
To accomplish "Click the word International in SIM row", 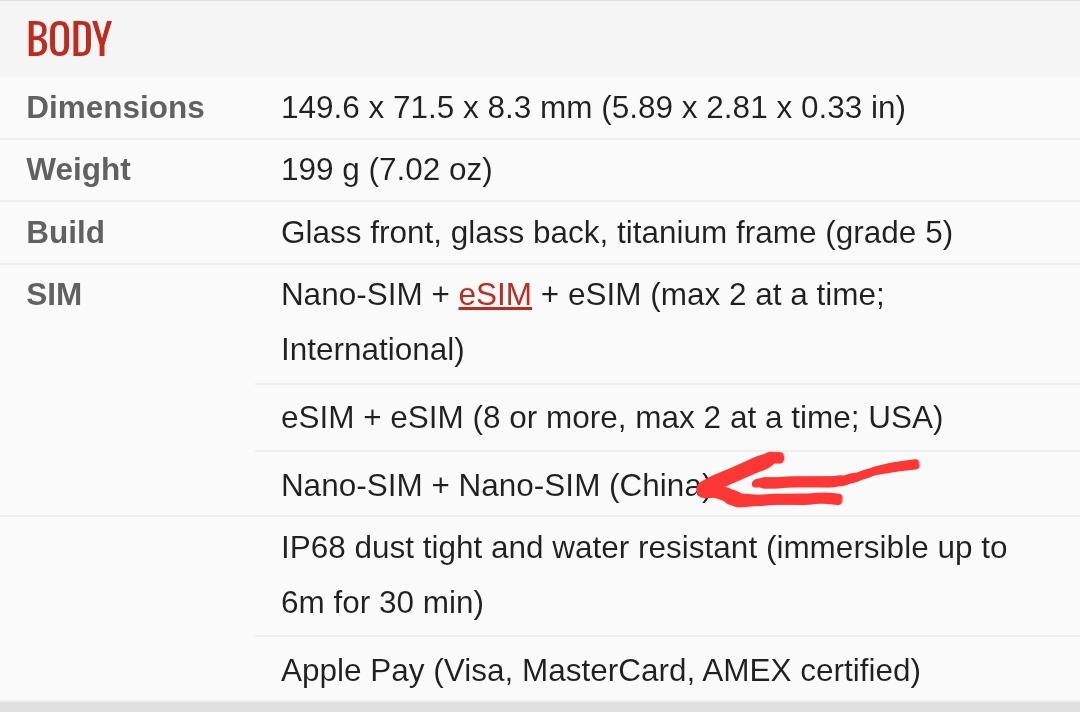I will [x=373, y=350].
